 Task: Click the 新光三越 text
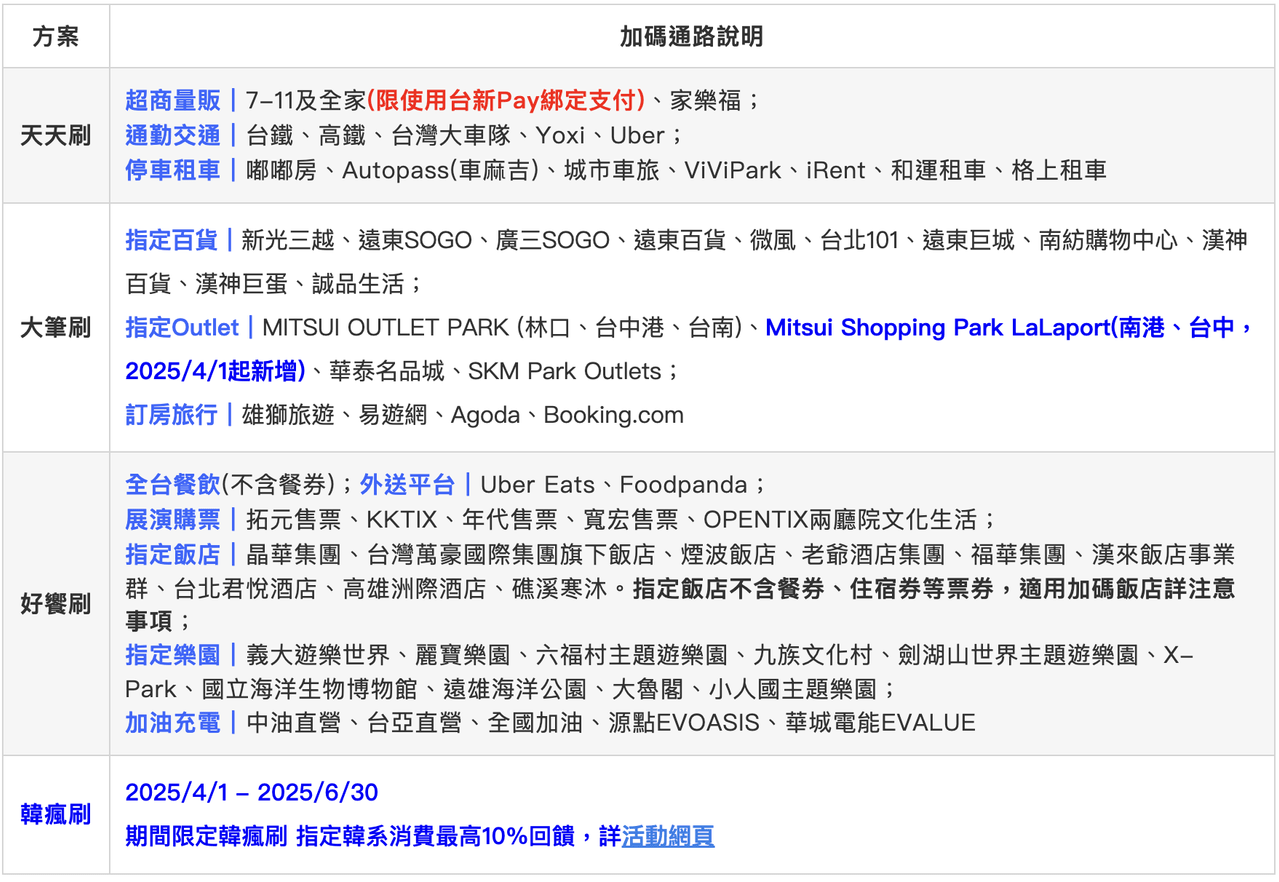pyautogui.click(x=288, y=240)
